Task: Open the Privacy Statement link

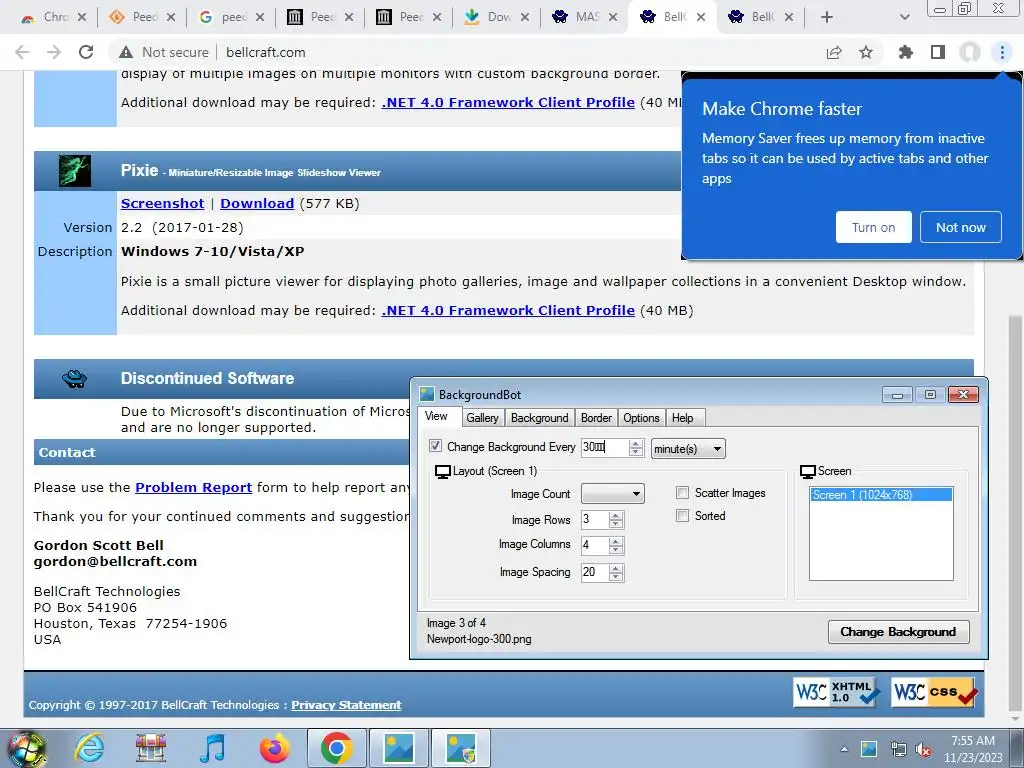Action: click(x=346, y=705)
